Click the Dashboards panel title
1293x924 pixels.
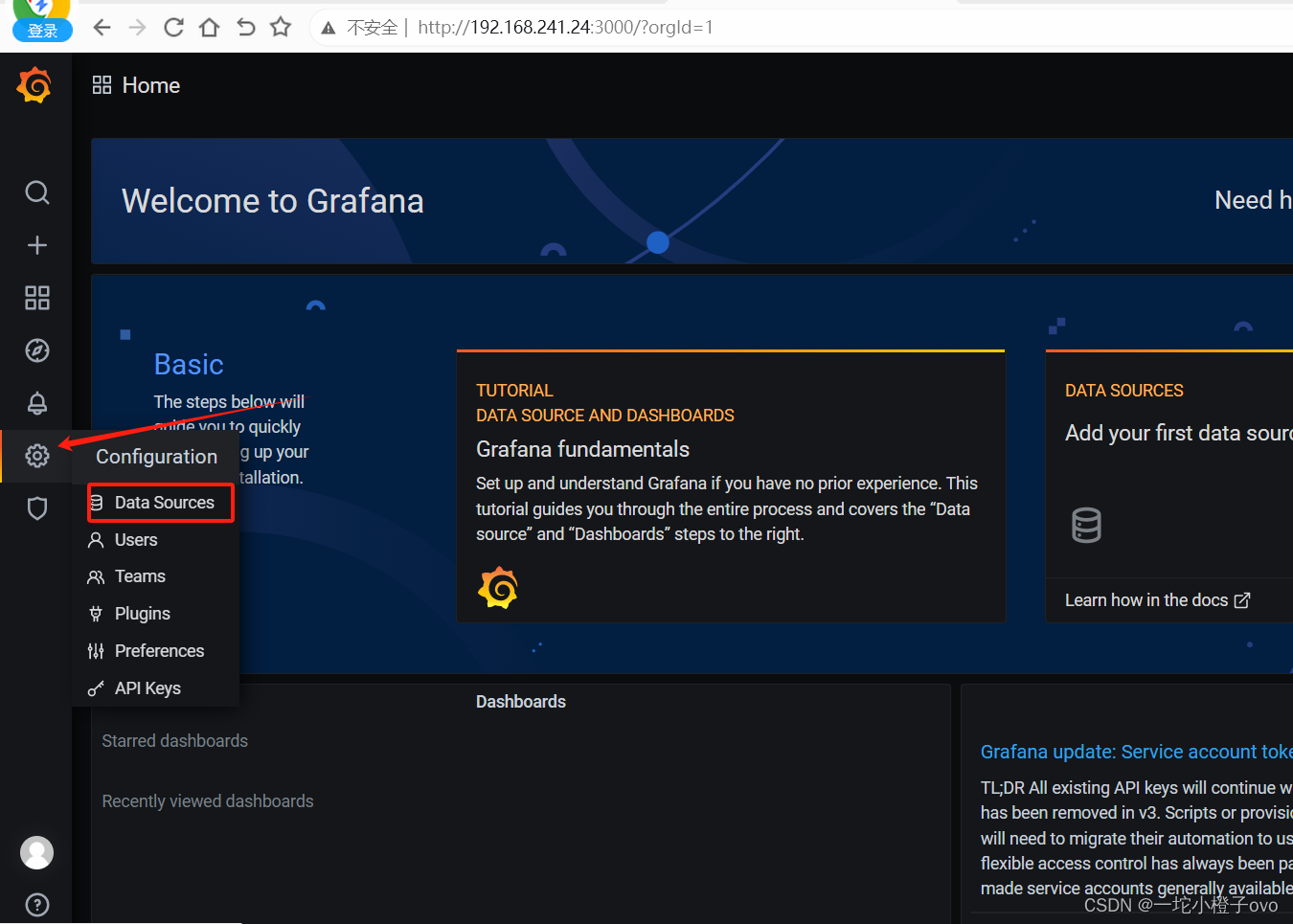tap(521, 702)
